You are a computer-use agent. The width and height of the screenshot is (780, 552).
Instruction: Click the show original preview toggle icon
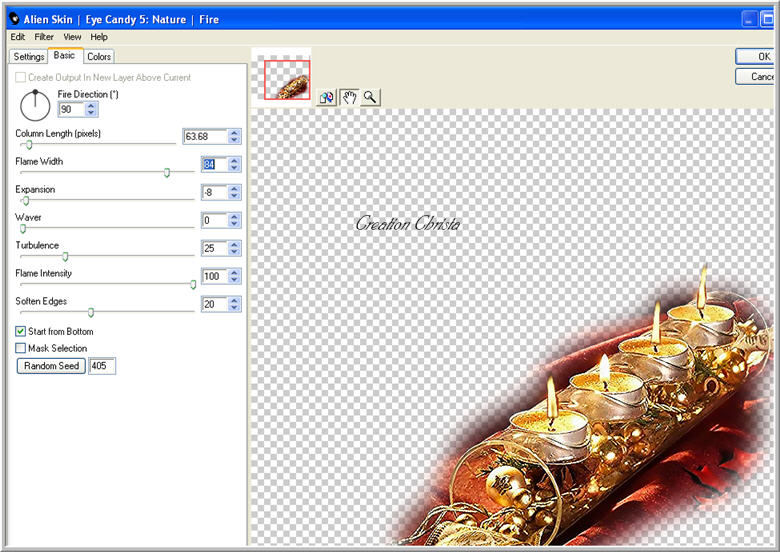(x=326, y=97)
